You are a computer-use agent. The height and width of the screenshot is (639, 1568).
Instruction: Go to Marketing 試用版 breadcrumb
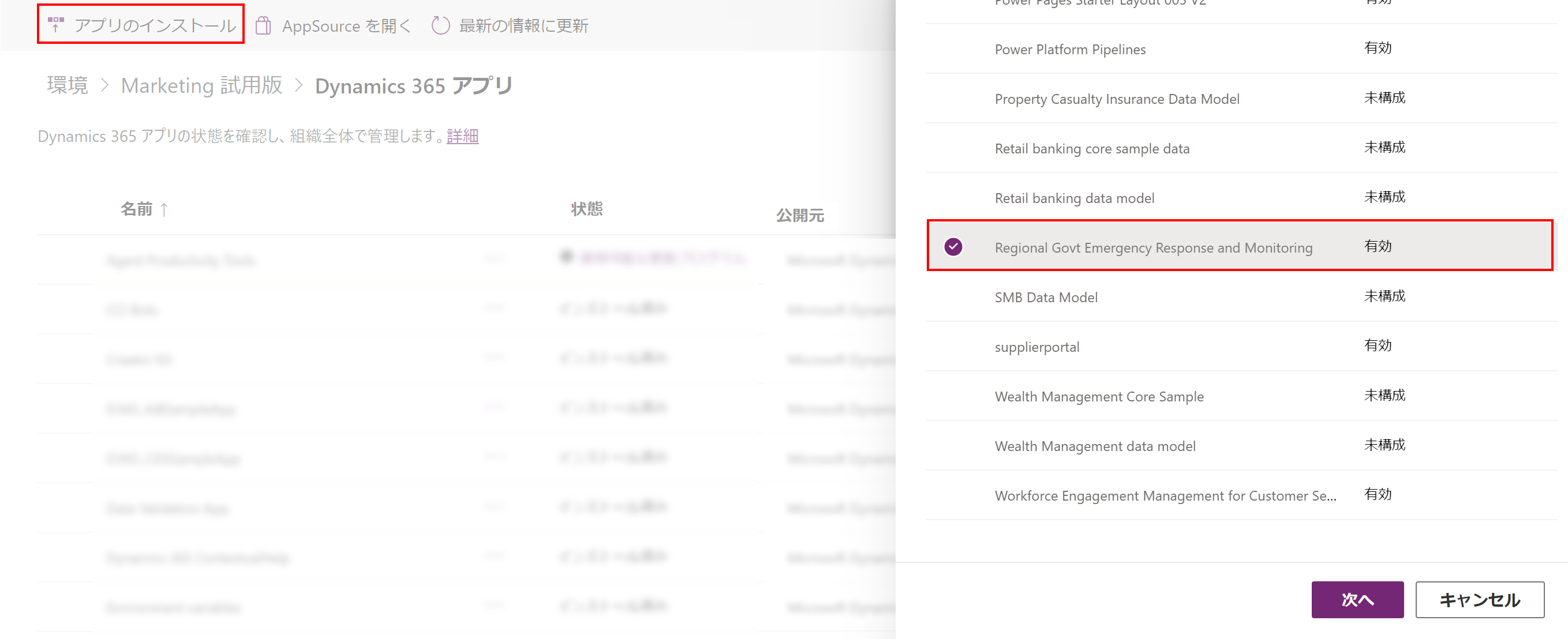[201, 85]
